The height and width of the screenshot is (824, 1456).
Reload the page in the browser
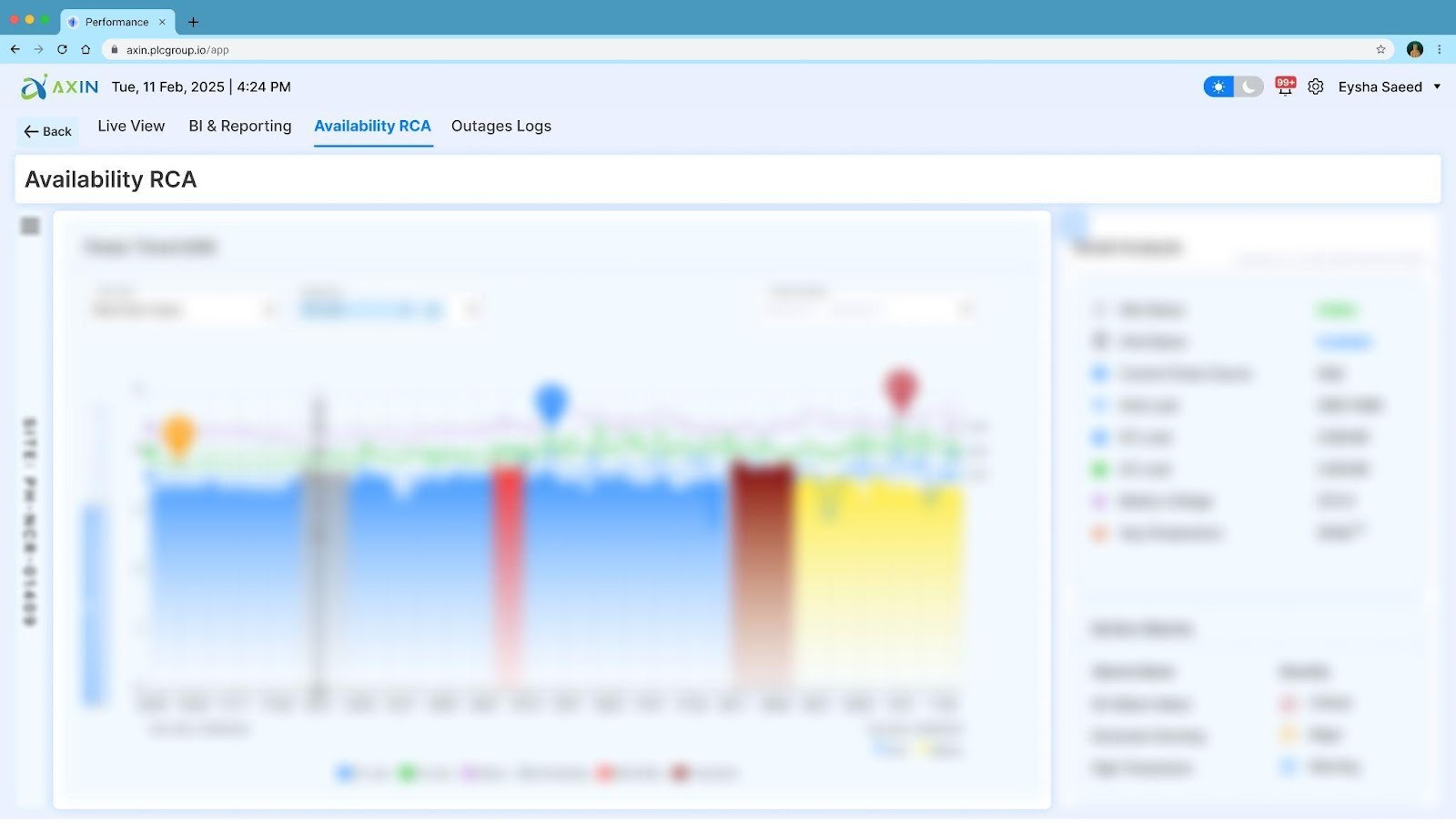(62, 50)
